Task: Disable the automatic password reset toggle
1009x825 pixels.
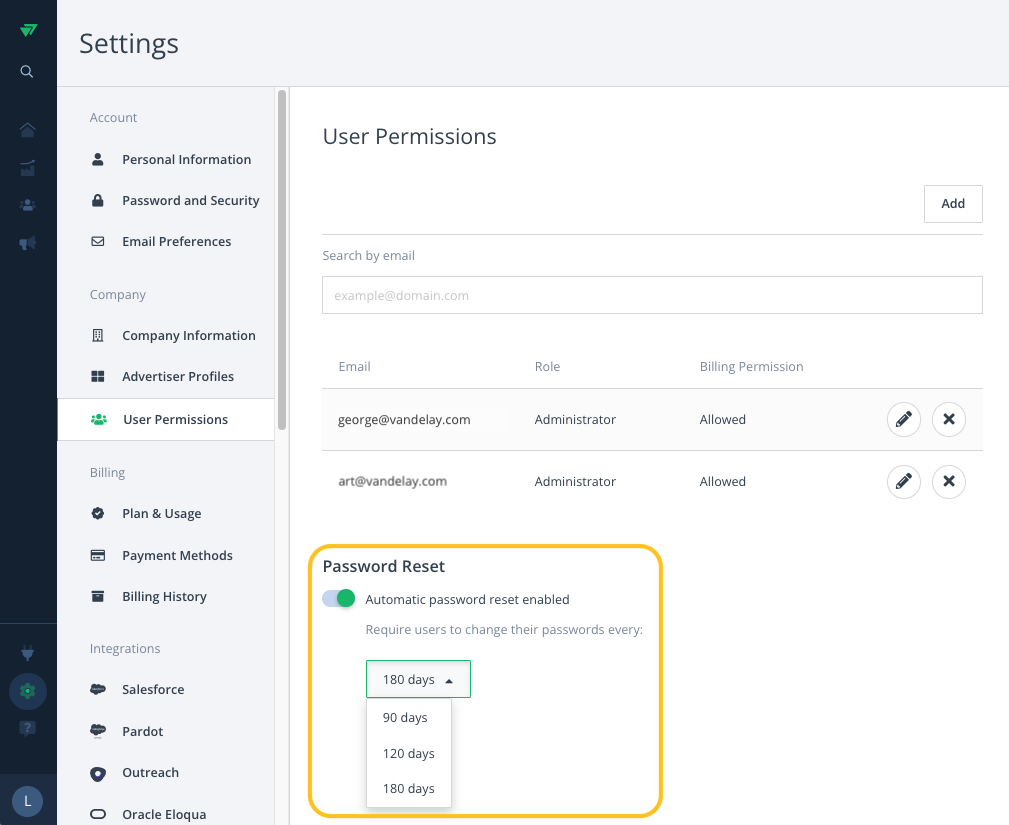Action: pos(338,598)
